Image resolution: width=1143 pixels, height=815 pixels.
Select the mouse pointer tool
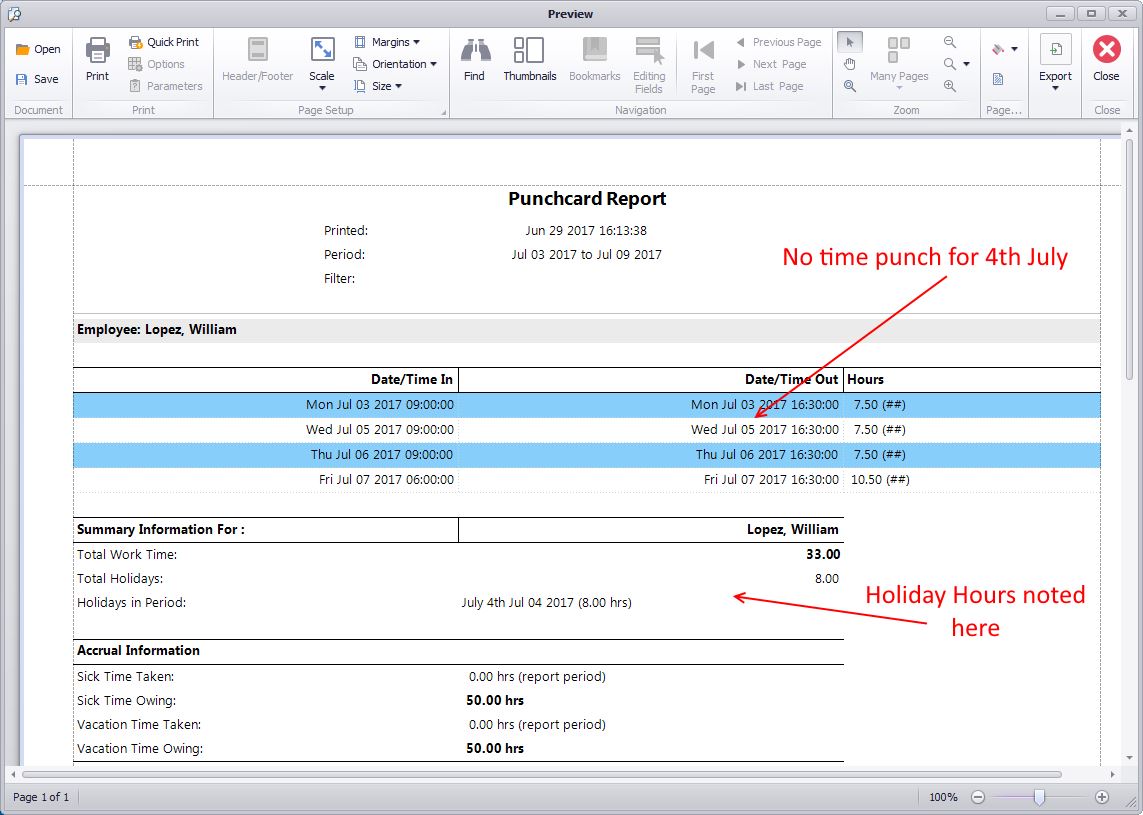[x=850, y=42]
